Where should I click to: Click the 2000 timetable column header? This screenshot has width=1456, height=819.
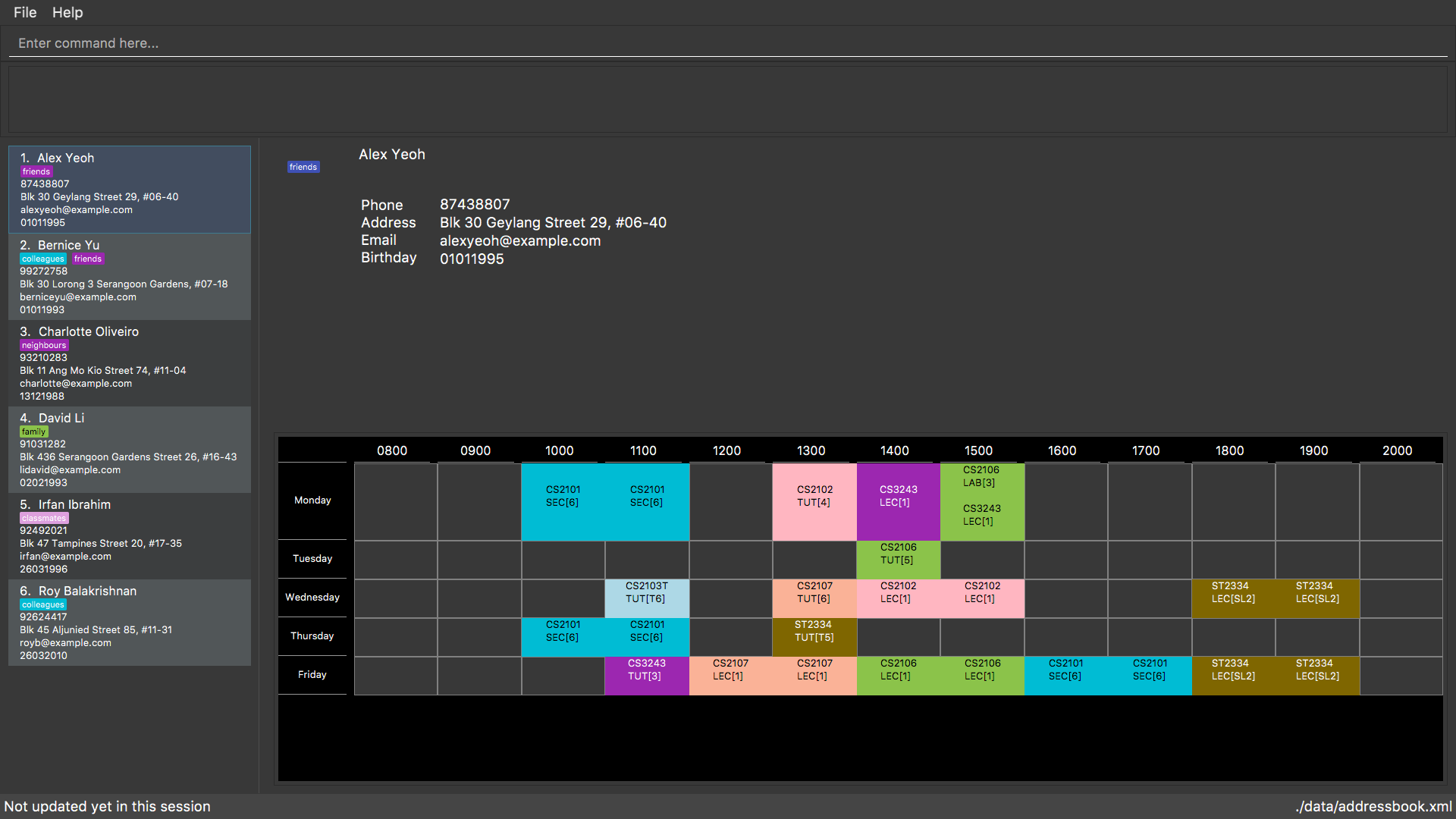(1397, 450)
